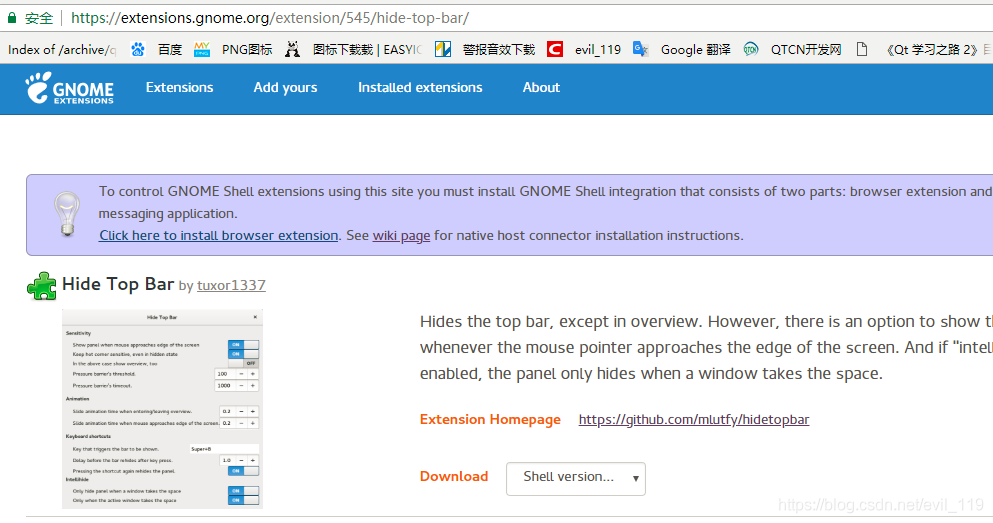993x523 pixels.
Task: Open the QTCN开发网 bookmark
Action: click(792, 49)
